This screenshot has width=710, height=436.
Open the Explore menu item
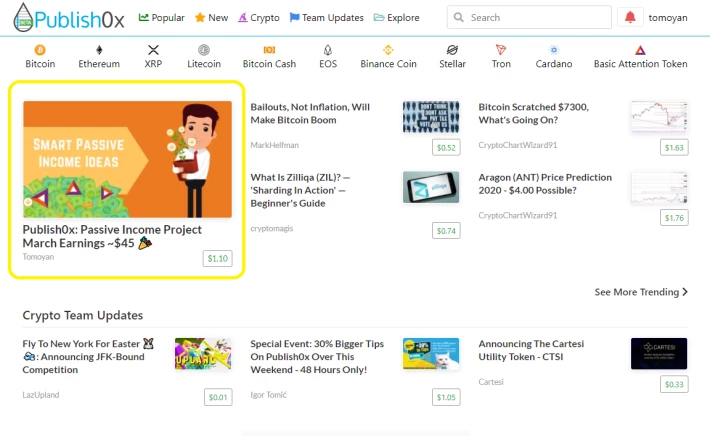tap(396, 18)
